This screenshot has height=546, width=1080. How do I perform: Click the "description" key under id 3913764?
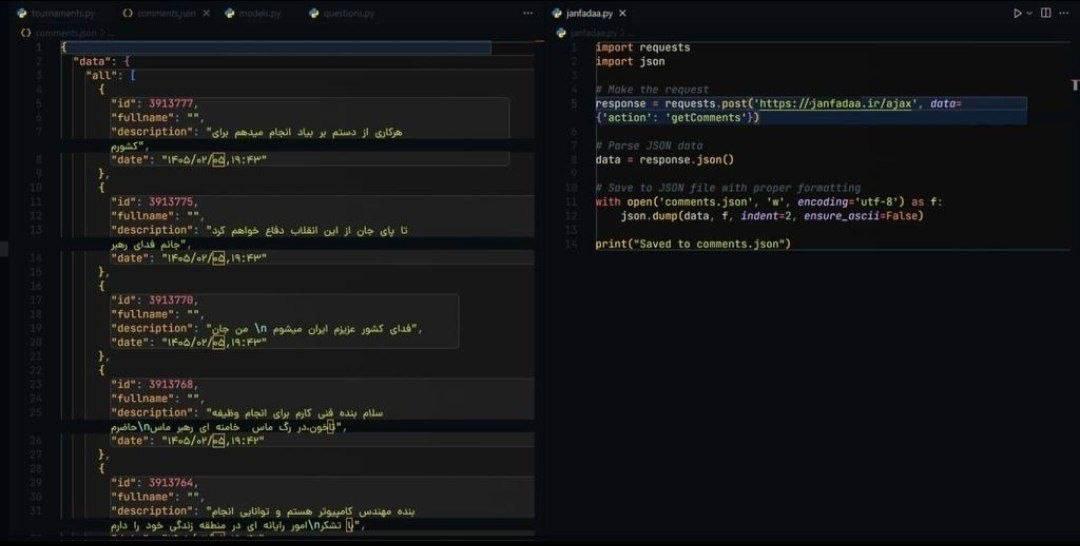[154, 511]
